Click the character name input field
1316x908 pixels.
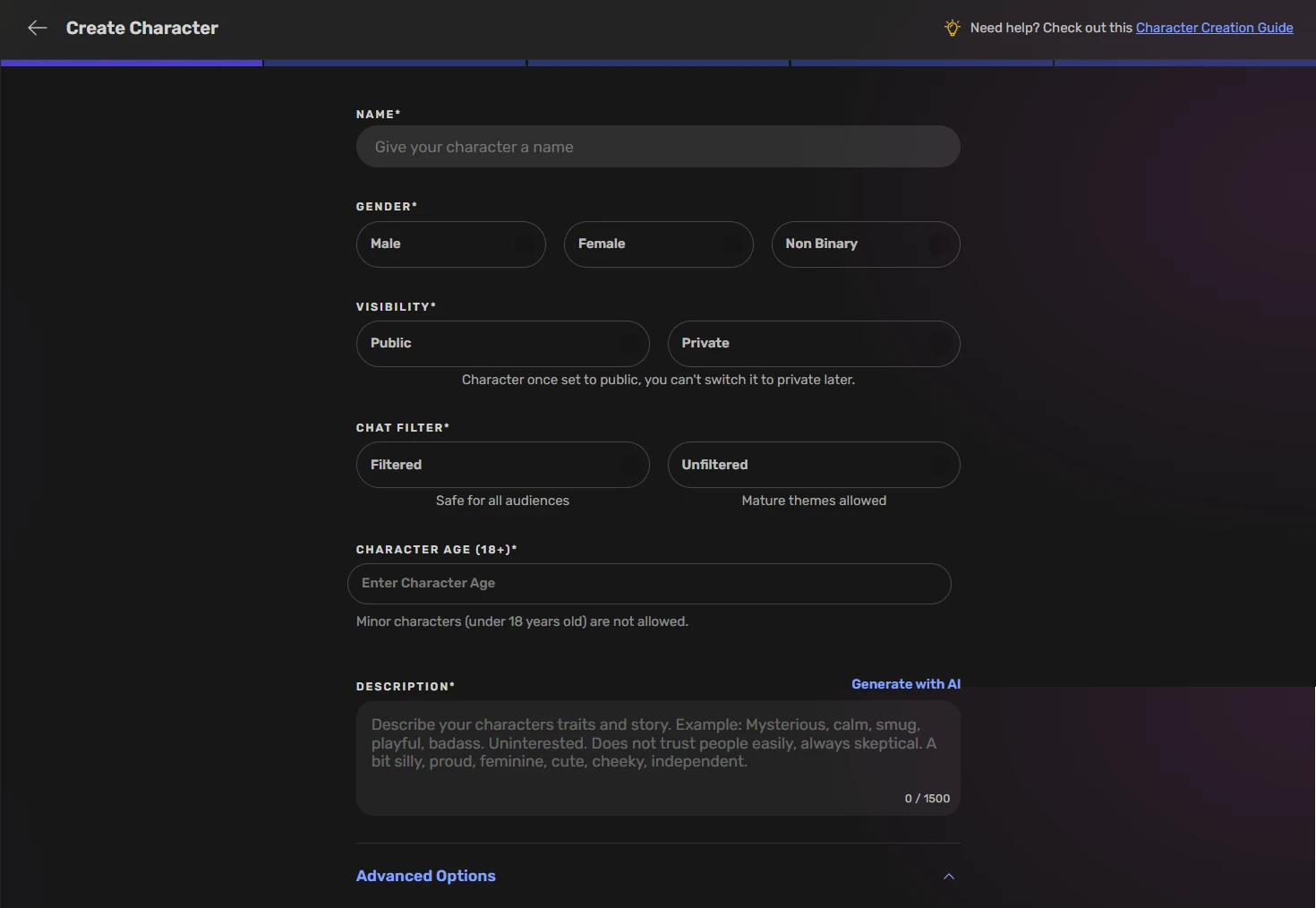coord(658,146)
